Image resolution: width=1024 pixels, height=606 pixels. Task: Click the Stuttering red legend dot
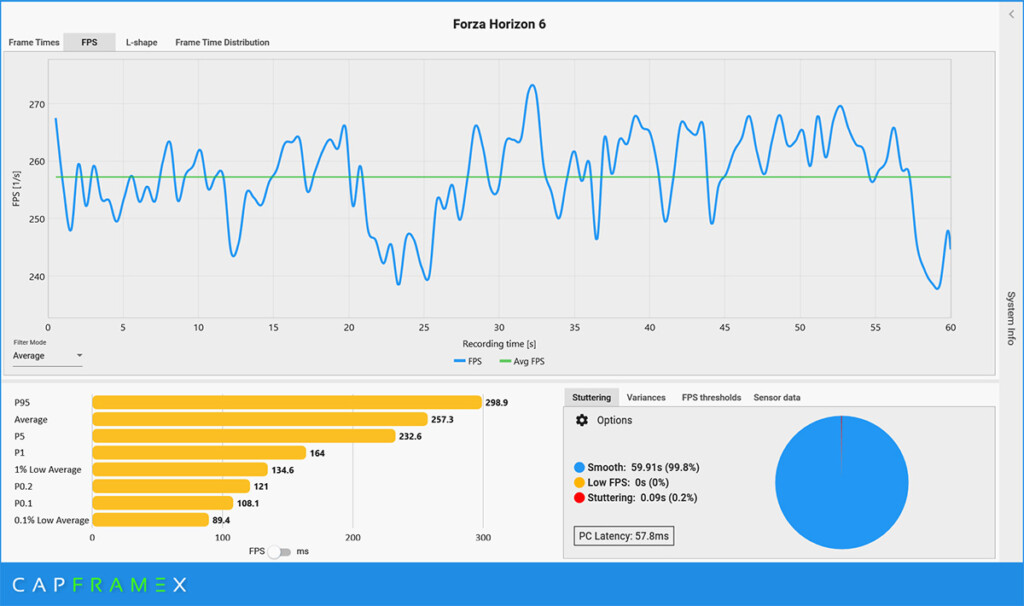pos(579,498)
